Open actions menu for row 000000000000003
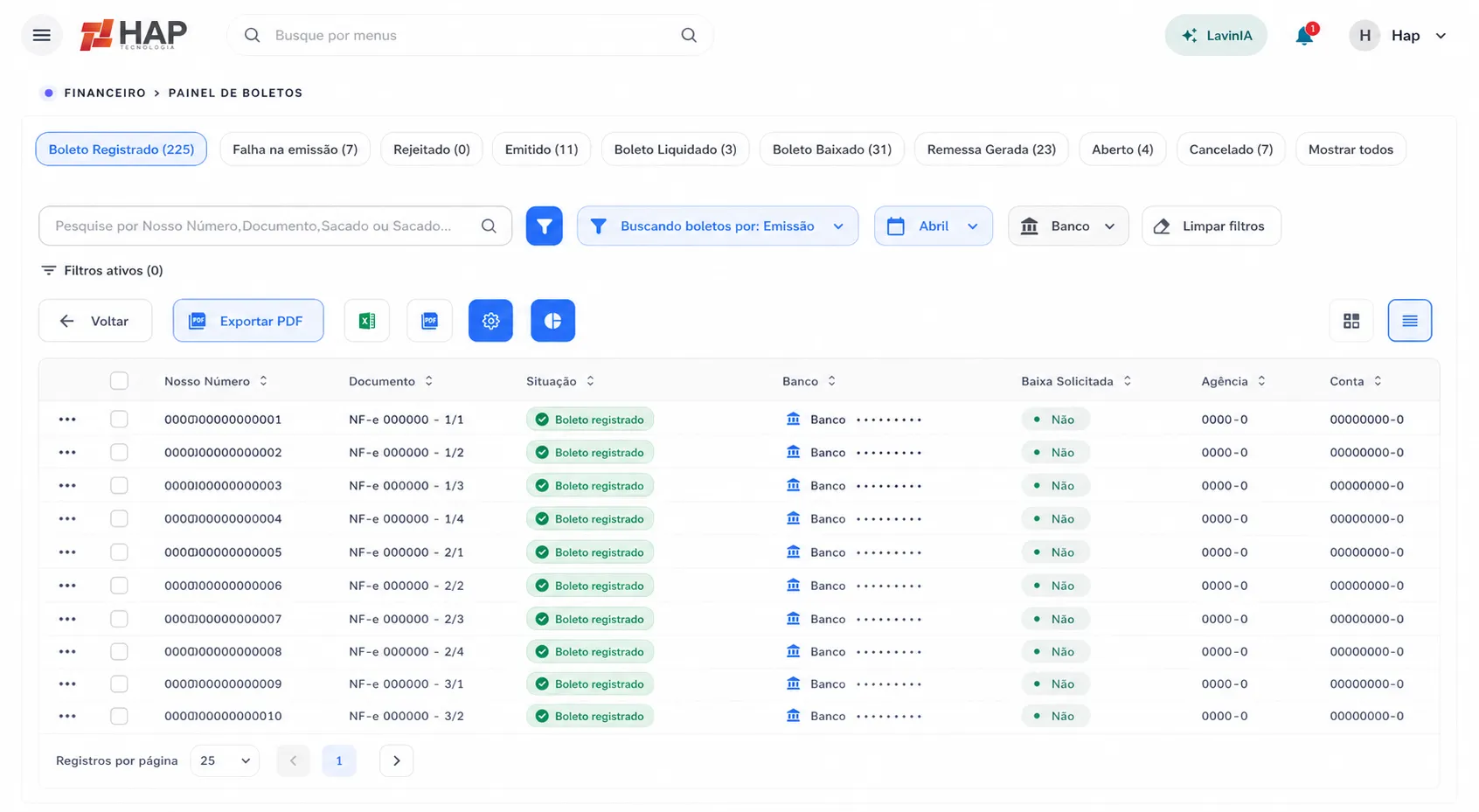The height and width of the screenshot is (812, 1479). pyautogui.click(x=67, y=485)
